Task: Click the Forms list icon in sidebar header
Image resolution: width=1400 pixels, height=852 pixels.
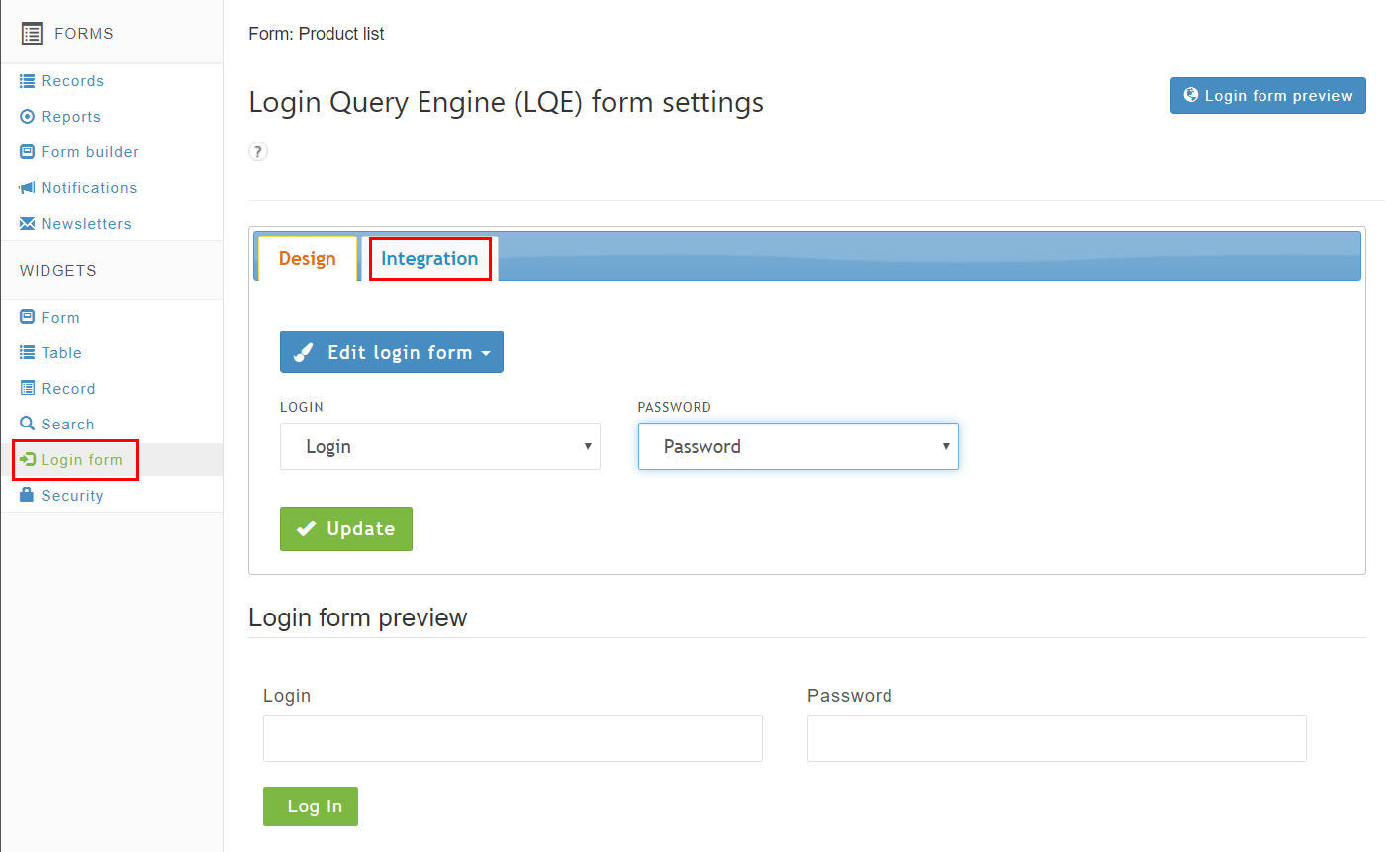Action: pyautogui.click(x=32, y=34)
